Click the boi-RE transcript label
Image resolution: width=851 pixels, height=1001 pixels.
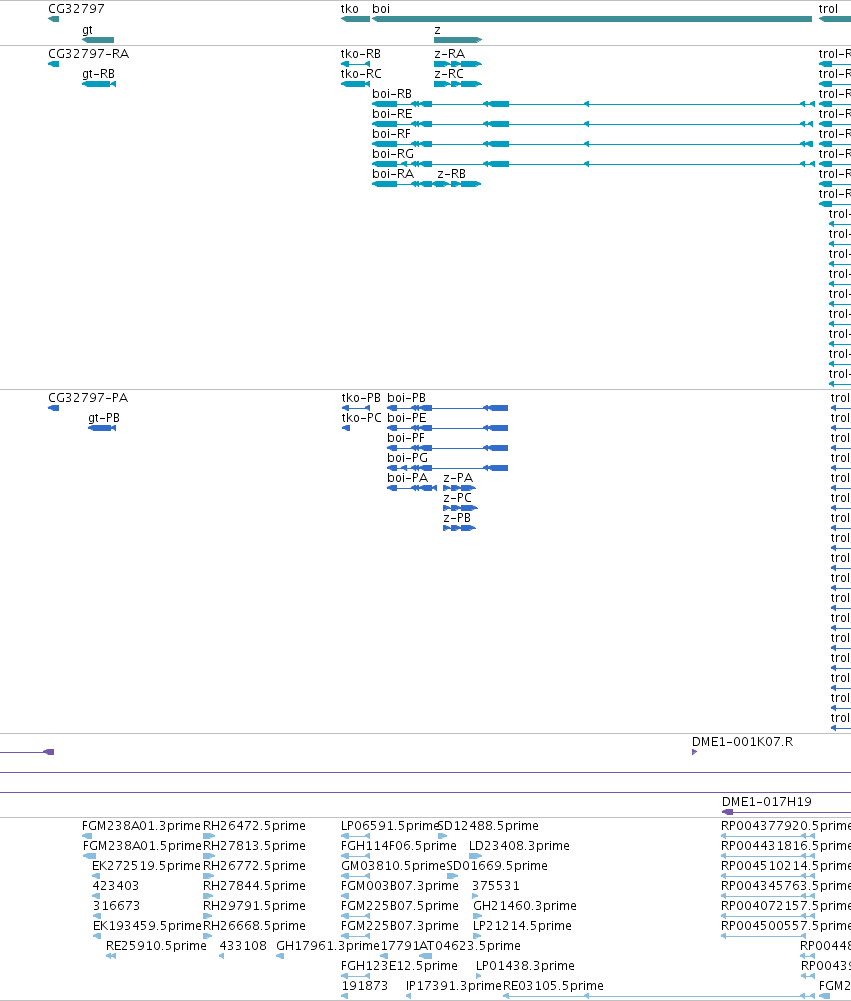[392, 114]
